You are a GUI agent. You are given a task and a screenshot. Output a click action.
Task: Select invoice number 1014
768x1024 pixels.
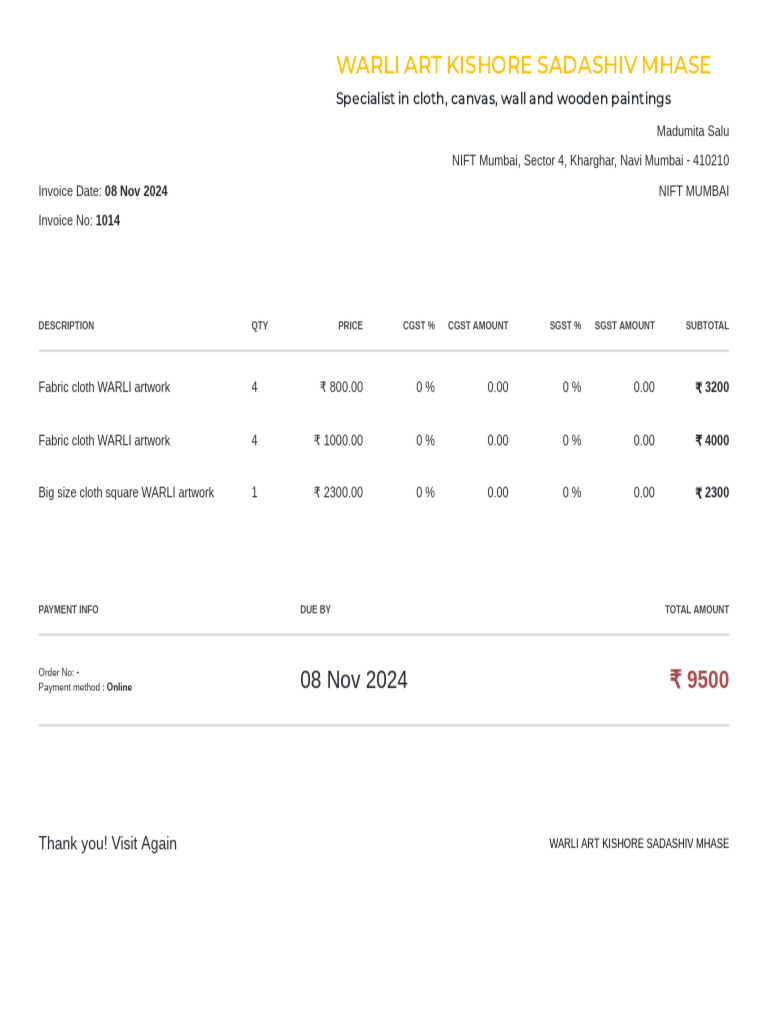point(107,220)
